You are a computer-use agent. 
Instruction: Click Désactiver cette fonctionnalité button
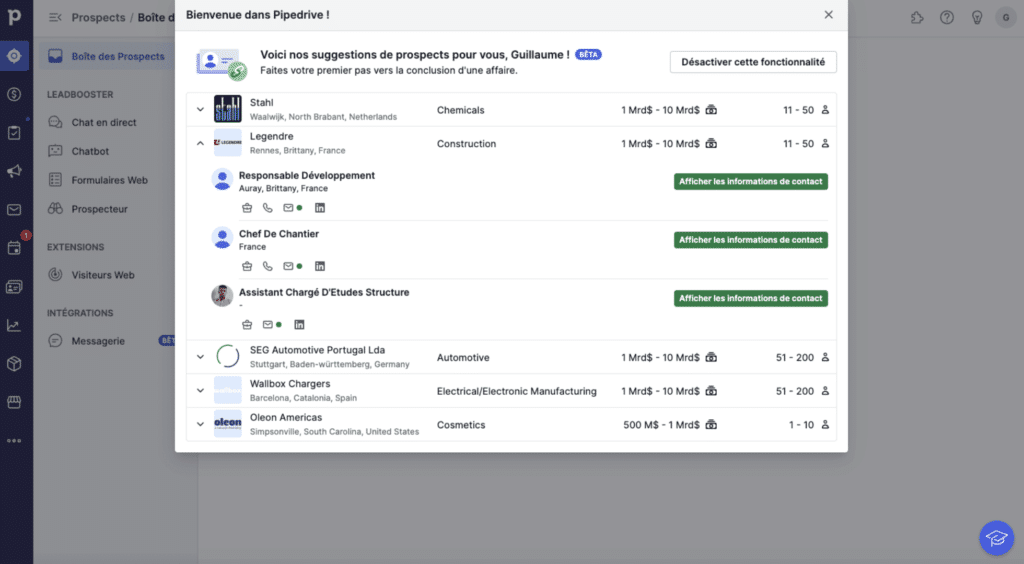tap(753, 62)
